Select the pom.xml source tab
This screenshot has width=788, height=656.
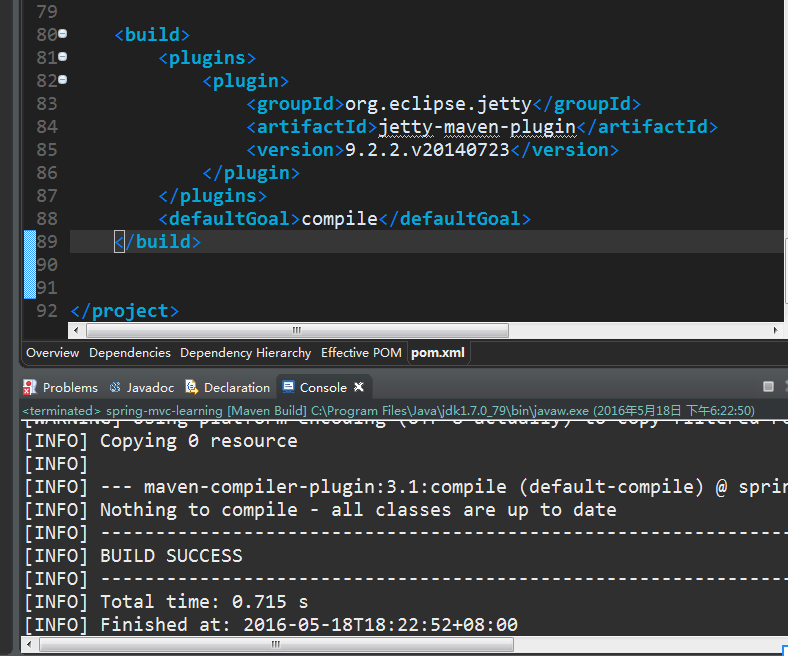(438, 353)
